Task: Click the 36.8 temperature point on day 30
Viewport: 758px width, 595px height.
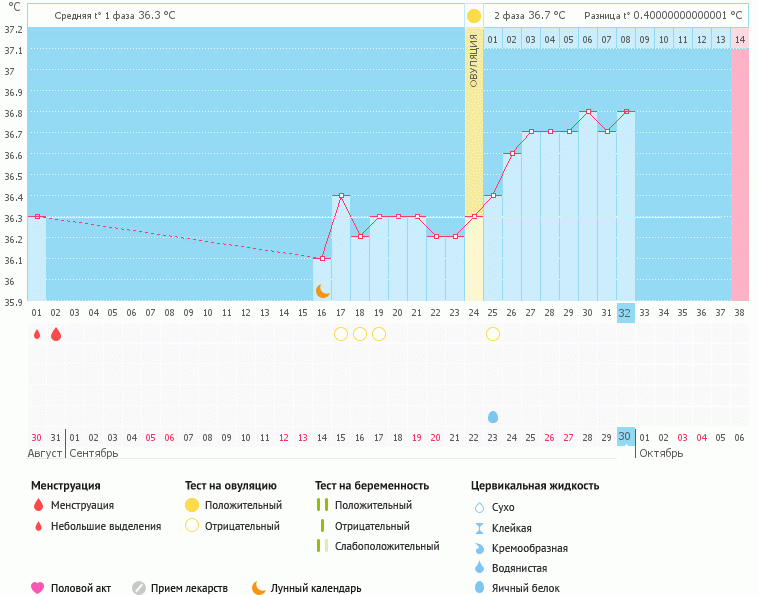Action: 588,112
